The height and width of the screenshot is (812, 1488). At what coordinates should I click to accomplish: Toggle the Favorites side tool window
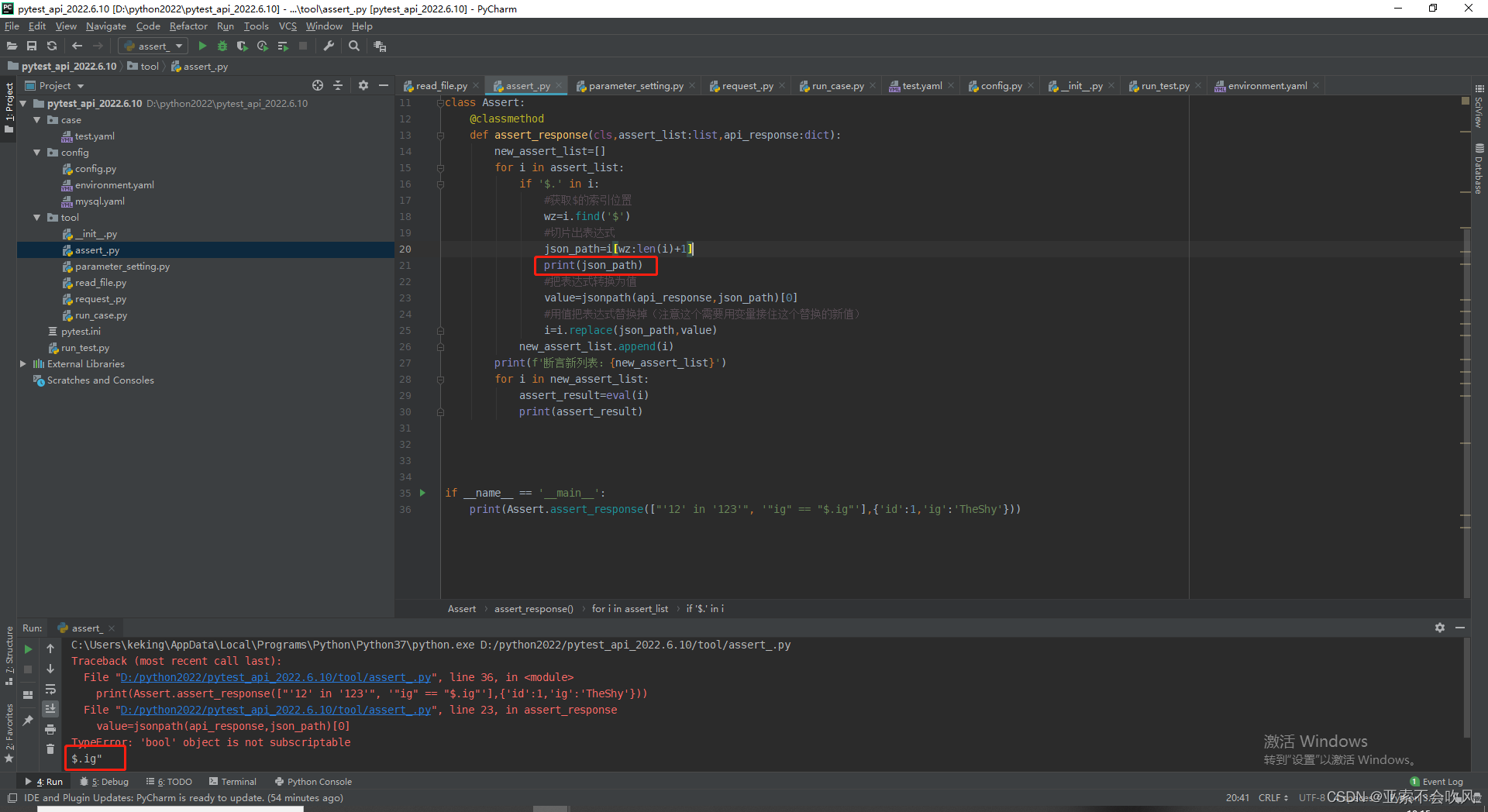click(9, 732)
